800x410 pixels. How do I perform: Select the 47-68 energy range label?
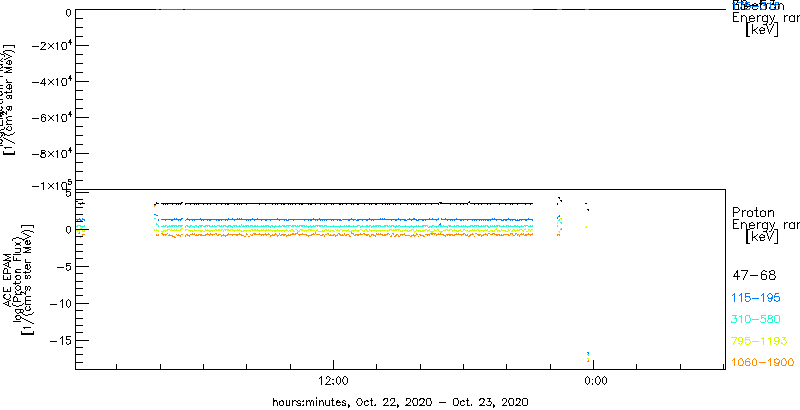tap(754, 276)
